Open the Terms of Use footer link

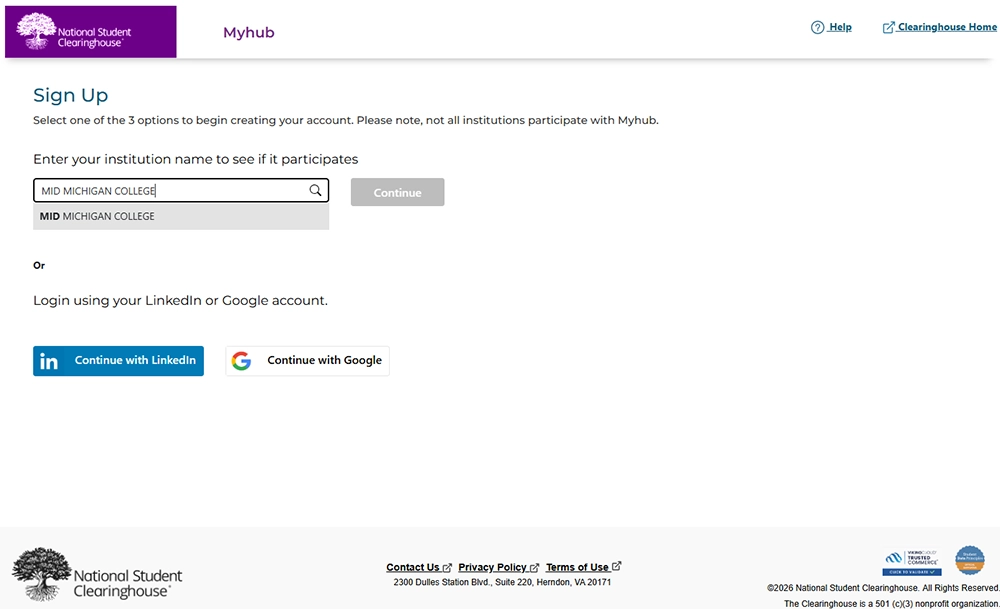pyautogui.click(x=577, y=567)
